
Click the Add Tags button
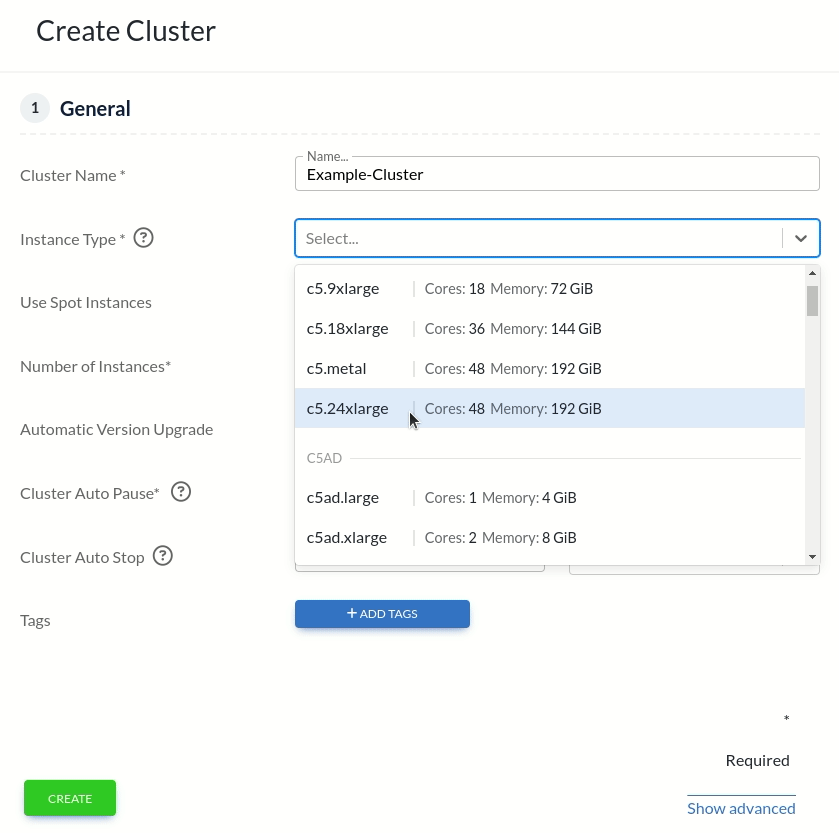[x=382, y=614]
